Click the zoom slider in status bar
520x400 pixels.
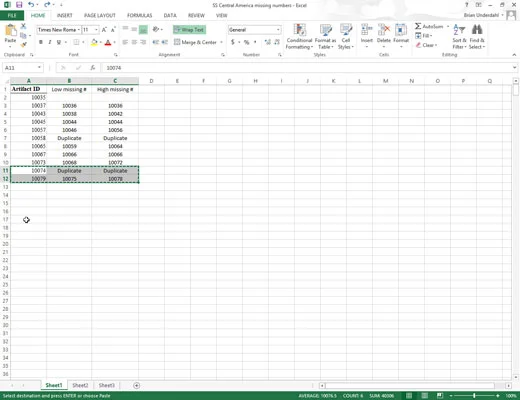(474, 396)
